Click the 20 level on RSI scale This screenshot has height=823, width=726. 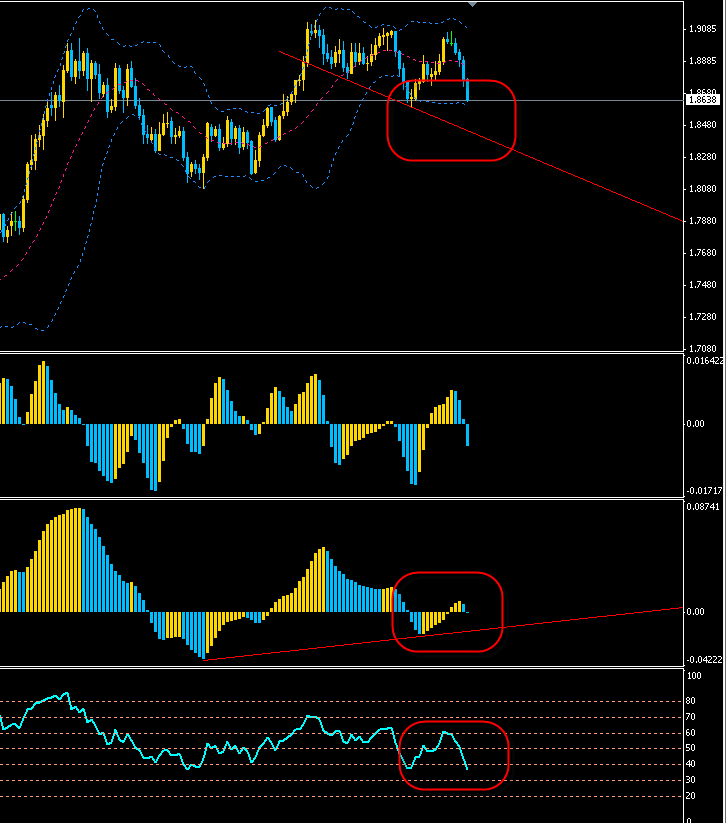[691, 796]
